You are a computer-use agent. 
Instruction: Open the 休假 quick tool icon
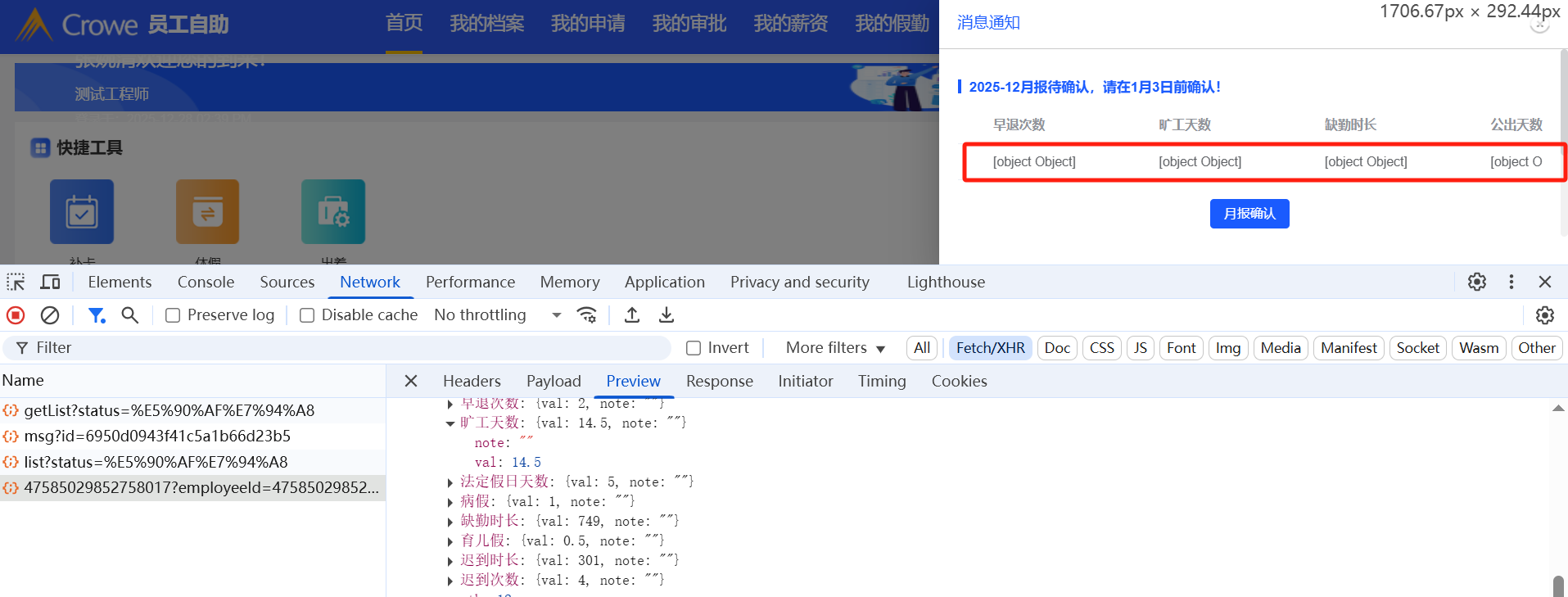click(207, 212)
